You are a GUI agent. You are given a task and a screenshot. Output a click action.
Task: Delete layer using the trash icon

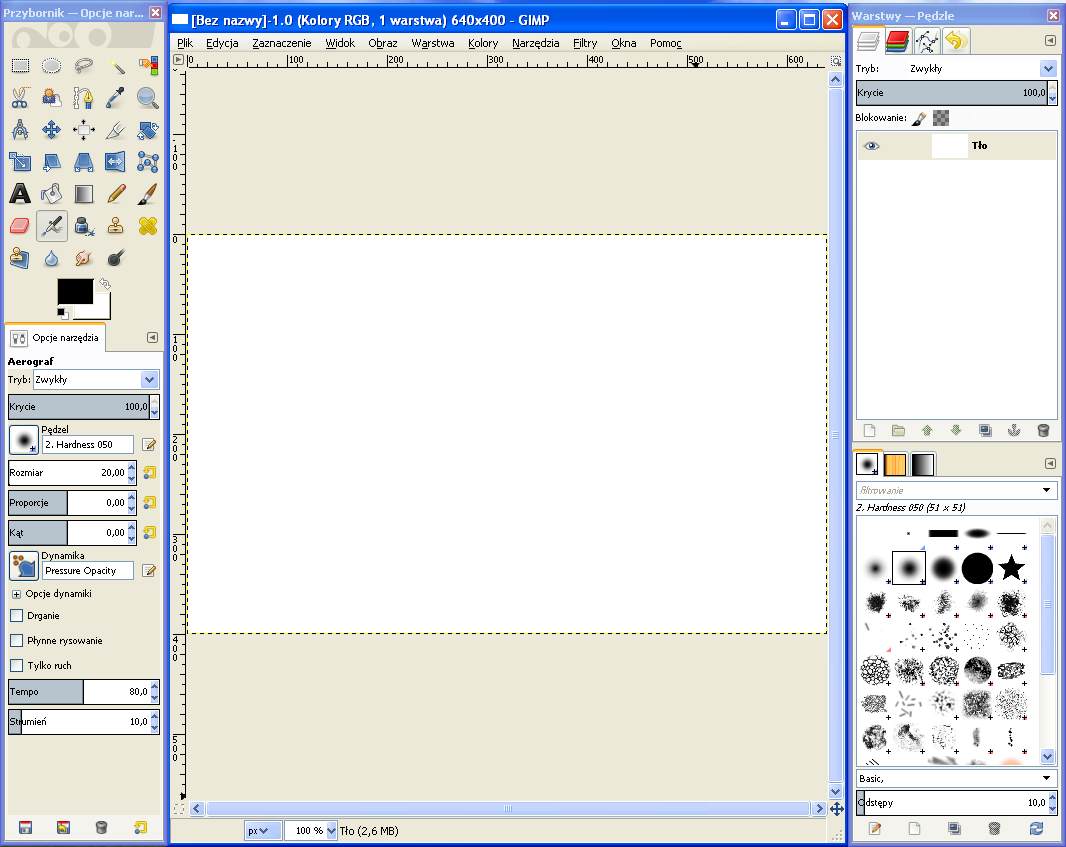click(x=1043, y=431)
